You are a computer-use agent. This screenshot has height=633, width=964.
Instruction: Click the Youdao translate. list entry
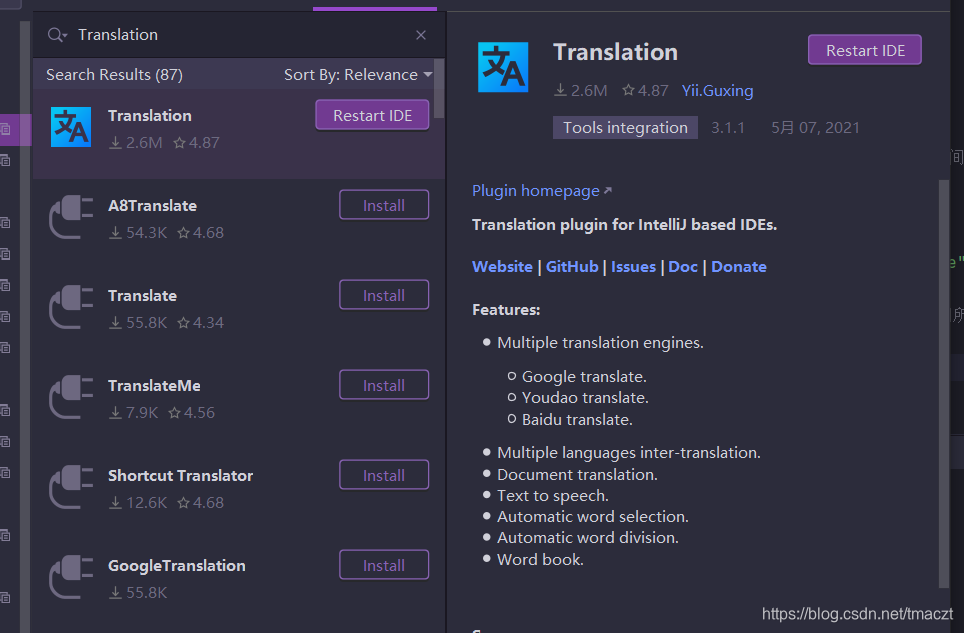coord(585,398)
